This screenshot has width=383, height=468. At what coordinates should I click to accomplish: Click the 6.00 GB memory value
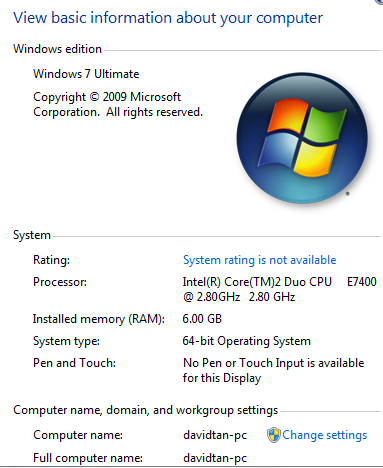tap(202, 319)
